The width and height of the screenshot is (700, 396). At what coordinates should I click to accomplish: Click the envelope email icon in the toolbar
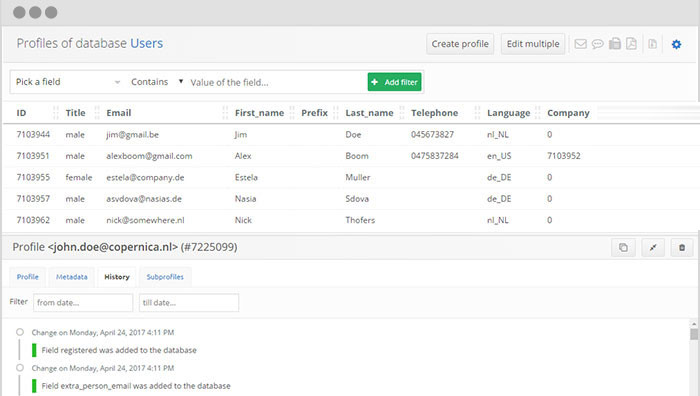pos(580,44)
